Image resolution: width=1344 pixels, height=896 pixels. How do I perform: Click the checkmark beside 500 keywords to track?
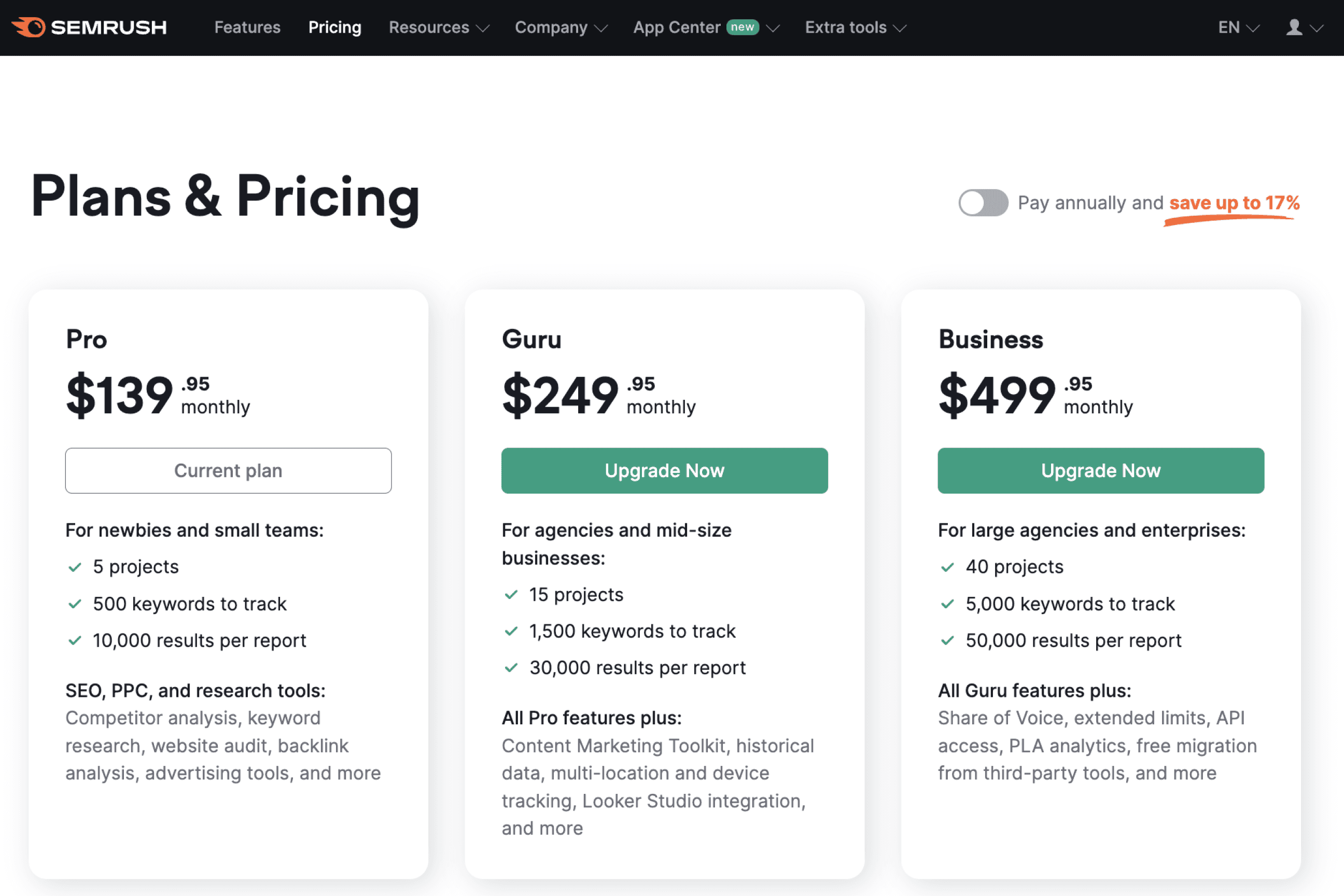coord(75,604)
